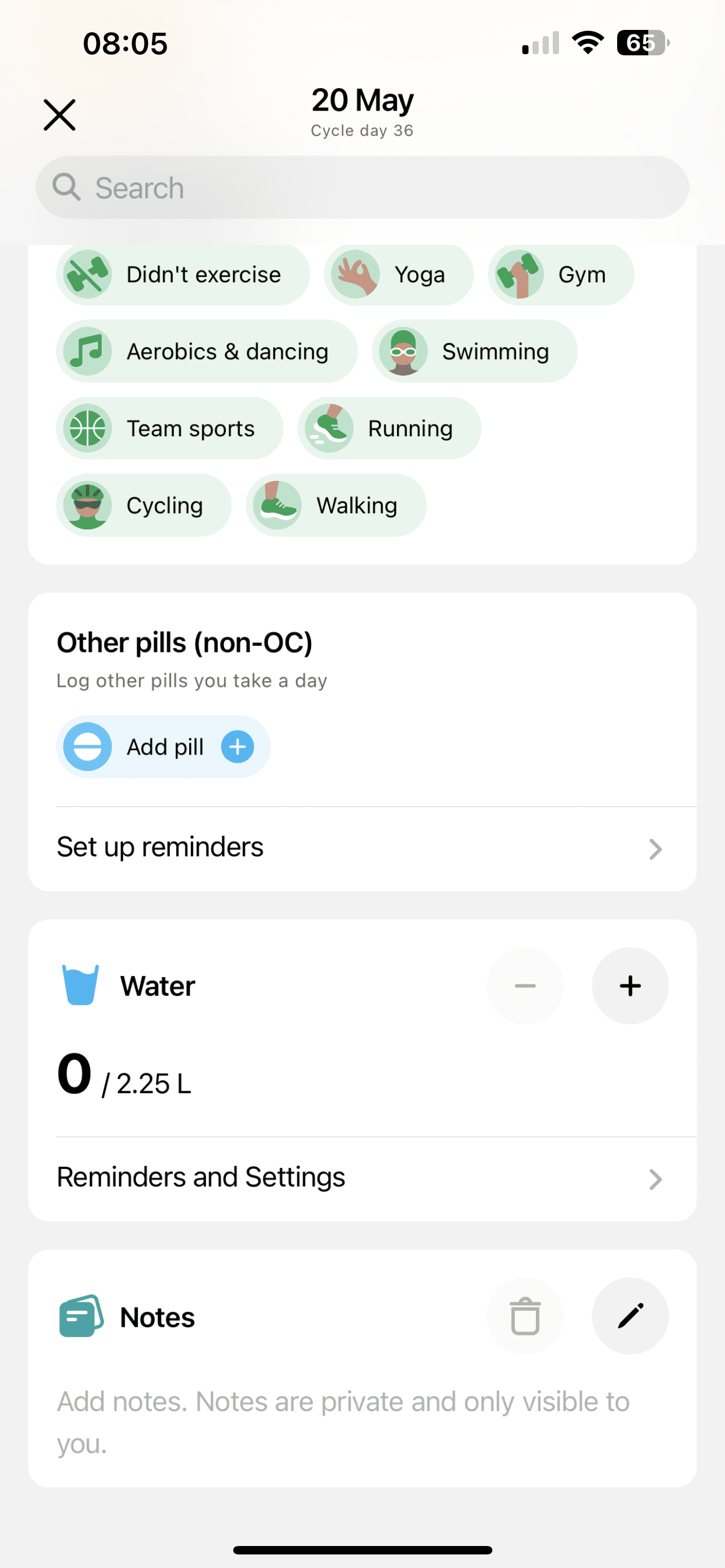Select the Running activity chip
Viewport: 725px width, 1568px height.
(x=389, y=428)
